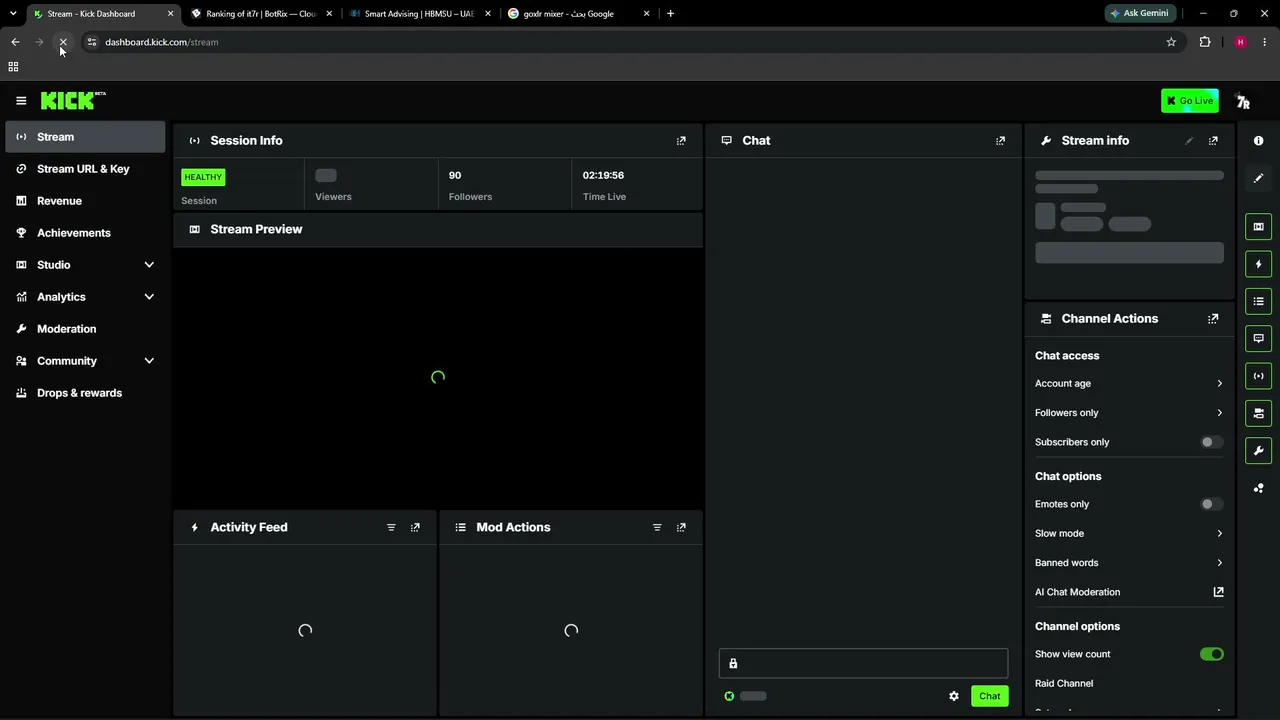Click Ask Gemini button

point(1139,14)
